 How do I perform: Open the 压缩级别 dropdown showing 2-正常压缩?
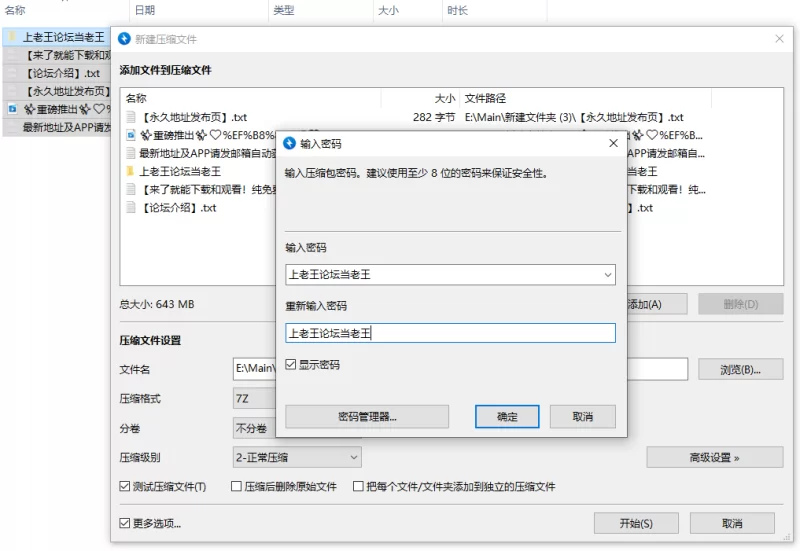point(296,457)
